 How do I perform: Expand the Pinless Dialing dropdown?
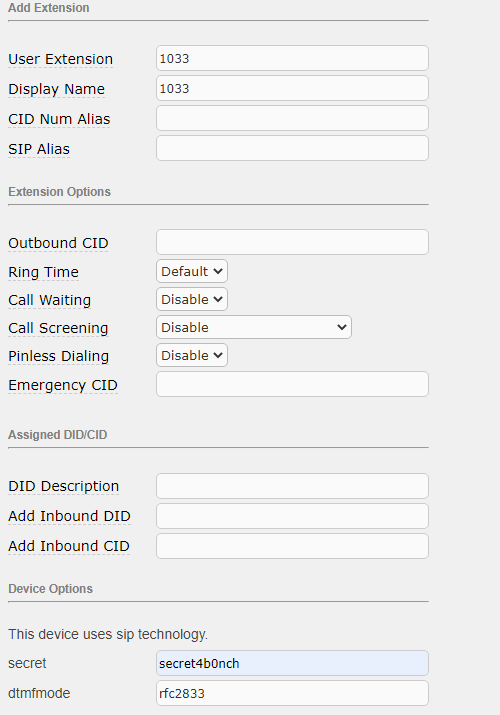(x=192, y=355)
